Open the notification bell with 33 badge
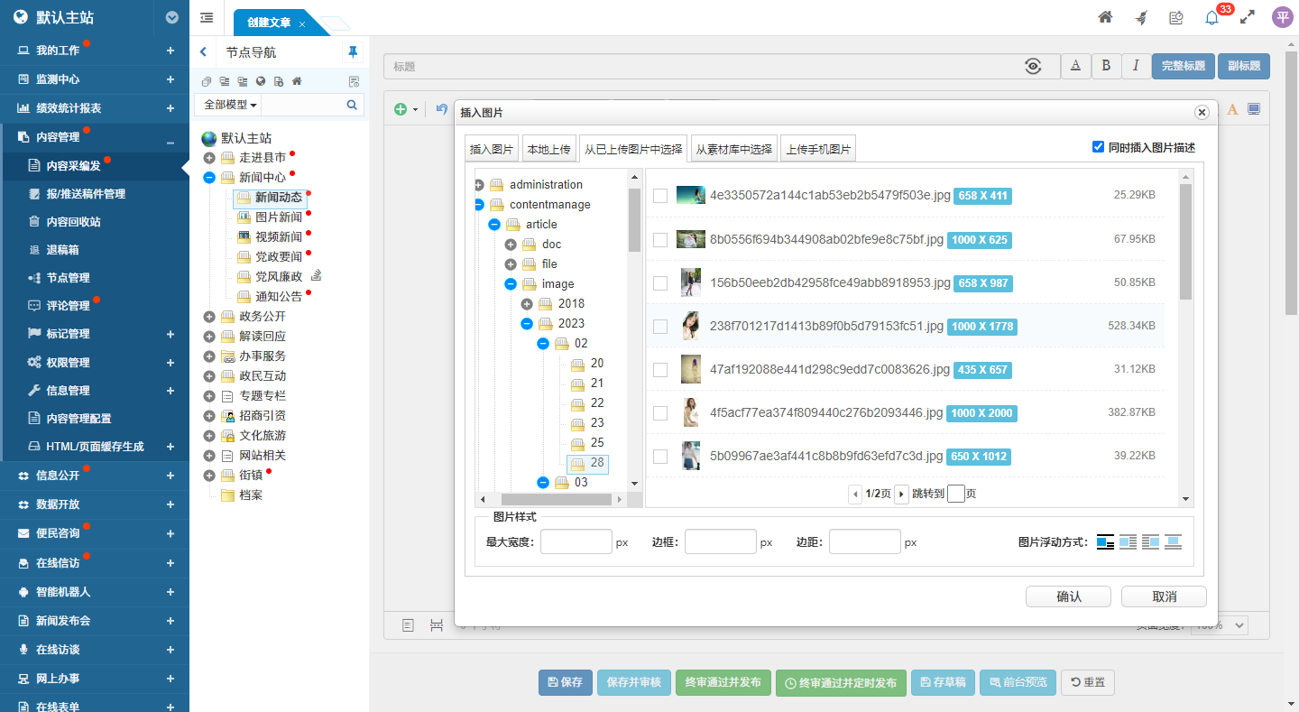The image size is (1299, 712). [1212, 17]
